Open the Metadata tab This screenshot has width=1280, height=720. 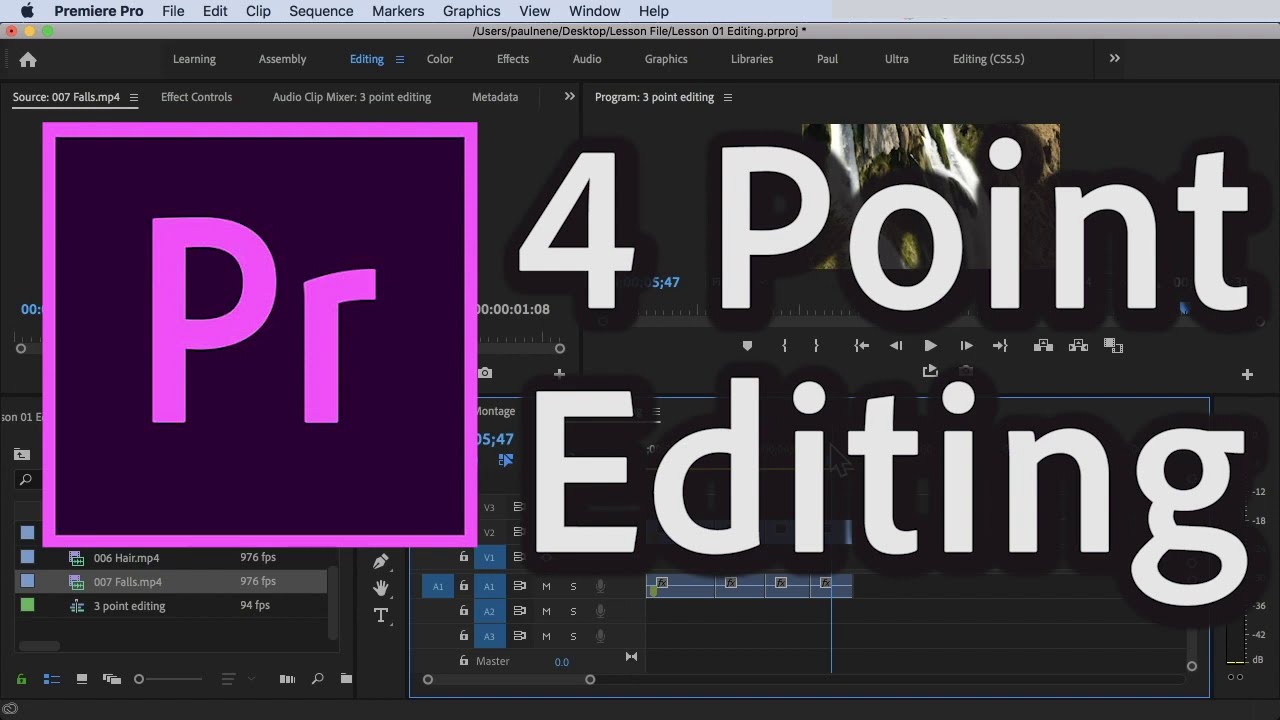pyautogui.click(x=495, y=97)
